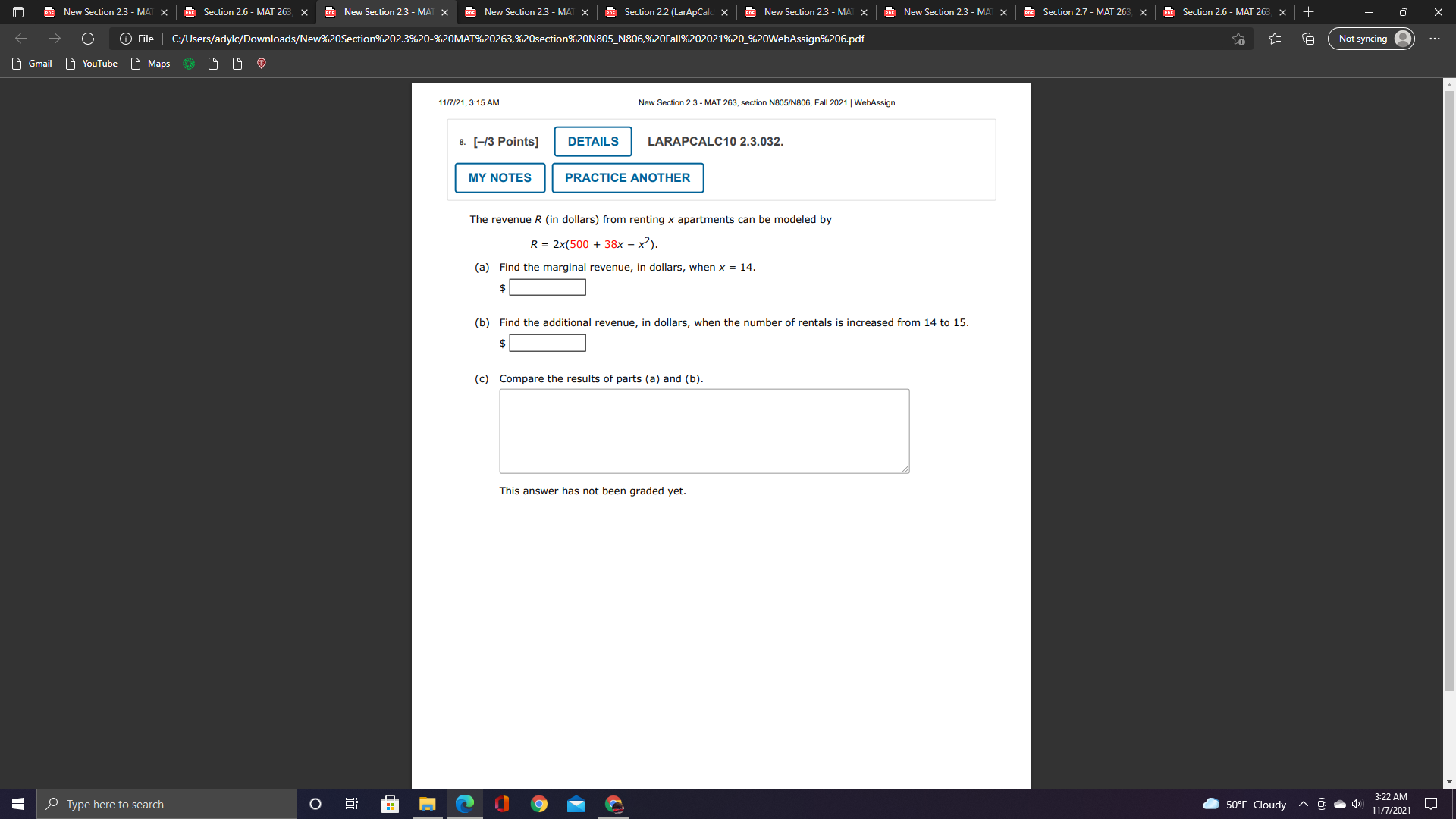Screen dimensions: 1456x819
Task: Open PRACTICE ANOTHER for a new problem
Action: (x=627, y=177)
